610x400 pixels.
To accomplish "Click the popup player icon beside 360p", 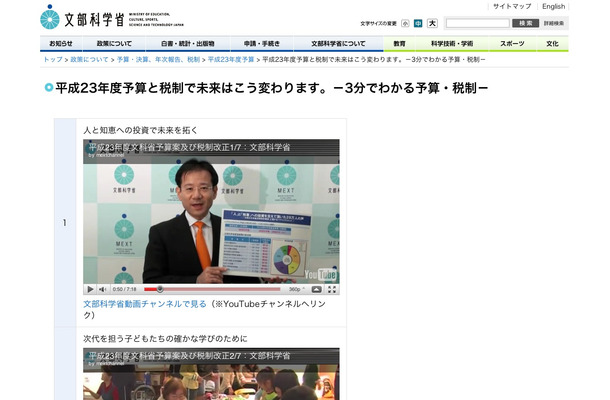I will point(317,289).
